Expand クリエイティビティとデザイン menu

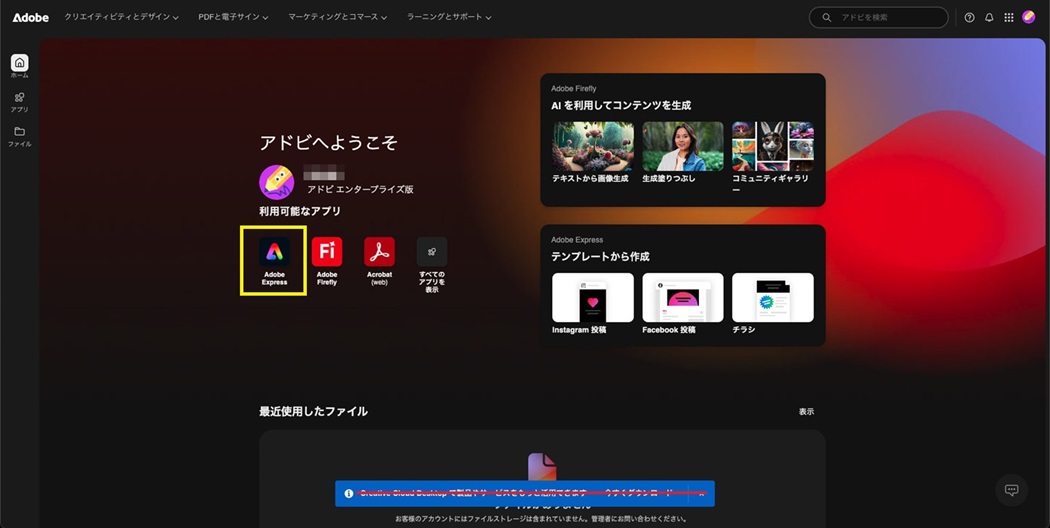click(121, 17)
